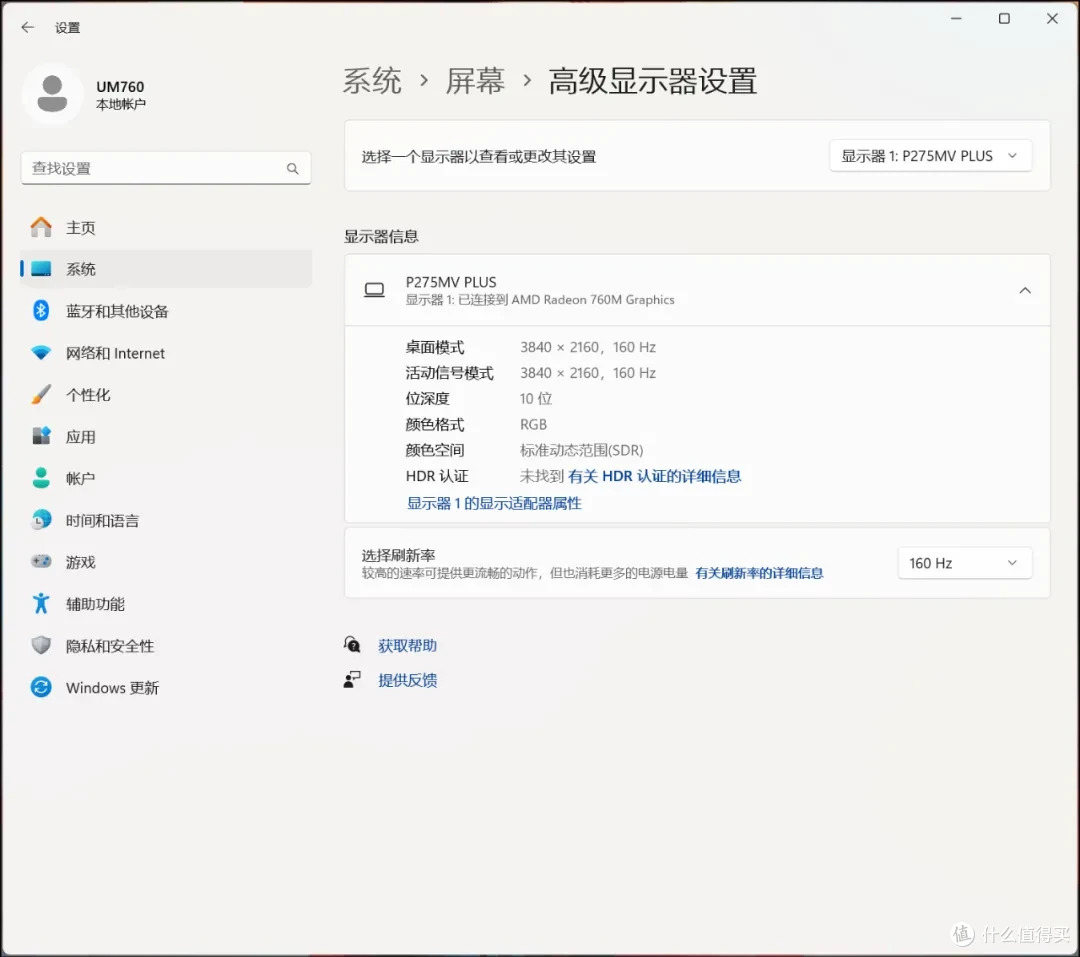Click the search magnifier icon
The height and width of the screenshot is (957, 1080).
pos(293,169)
